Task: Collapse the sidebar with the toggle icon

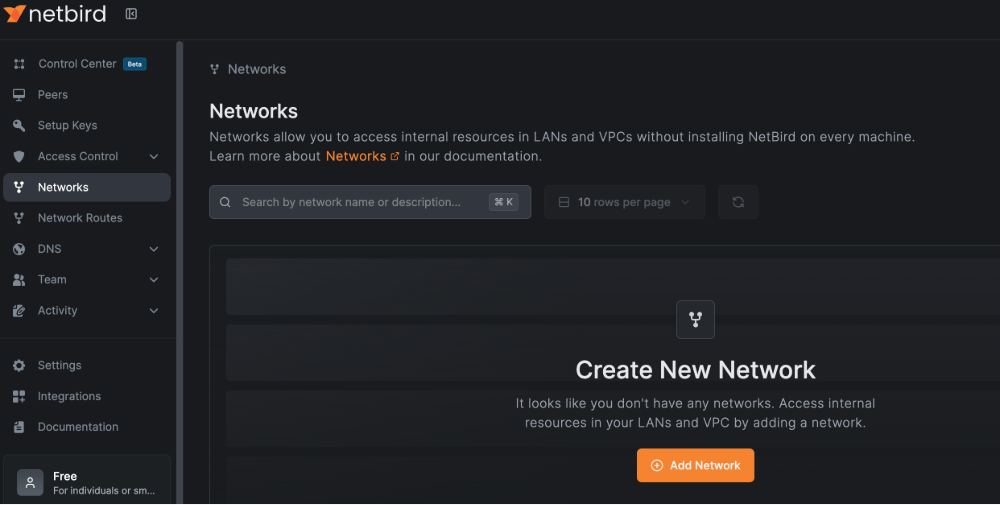Action: tap(131, 14)
